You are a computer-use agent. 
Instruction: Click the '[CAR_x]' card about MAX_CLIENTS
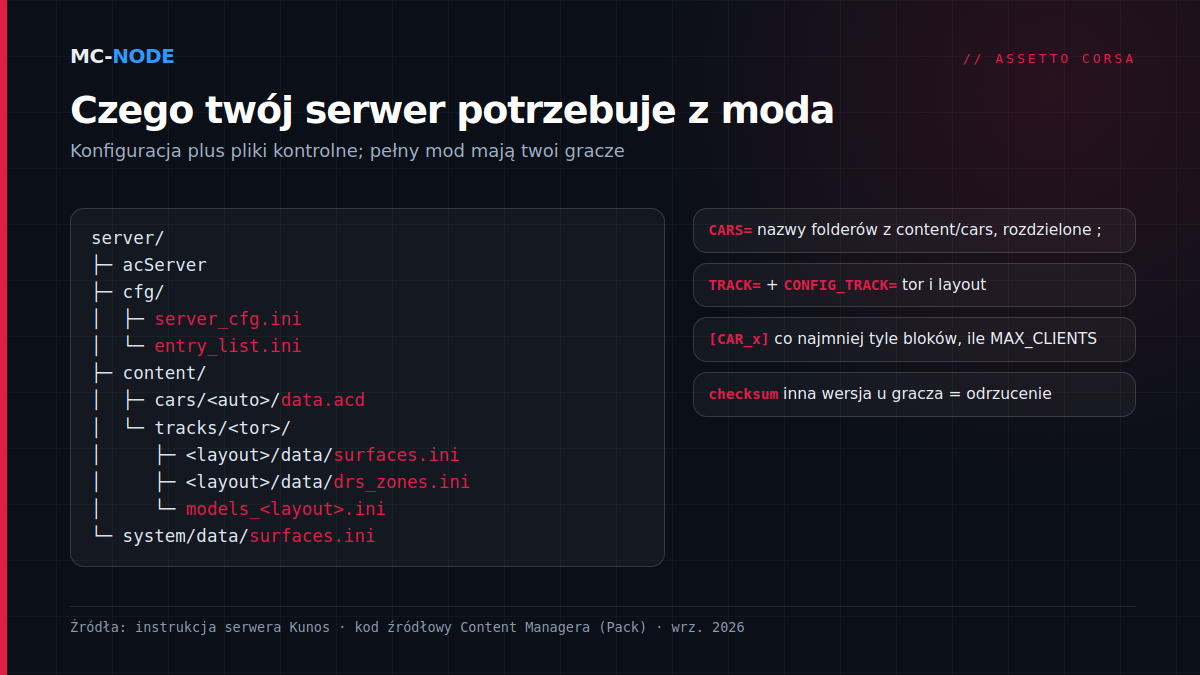(914, 339)
